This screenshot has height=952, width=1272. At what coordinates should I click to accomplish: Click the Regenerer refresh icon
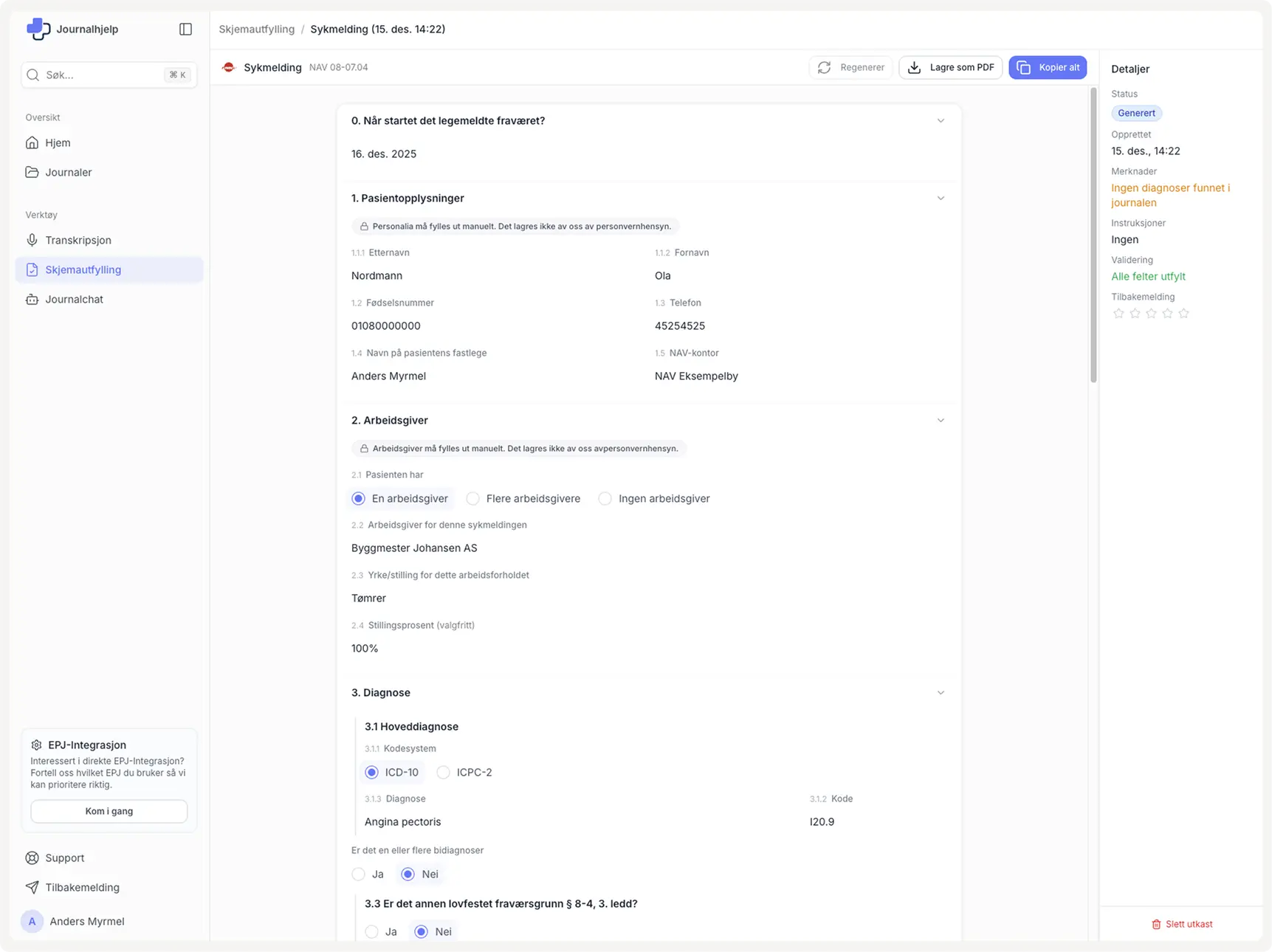825,67
